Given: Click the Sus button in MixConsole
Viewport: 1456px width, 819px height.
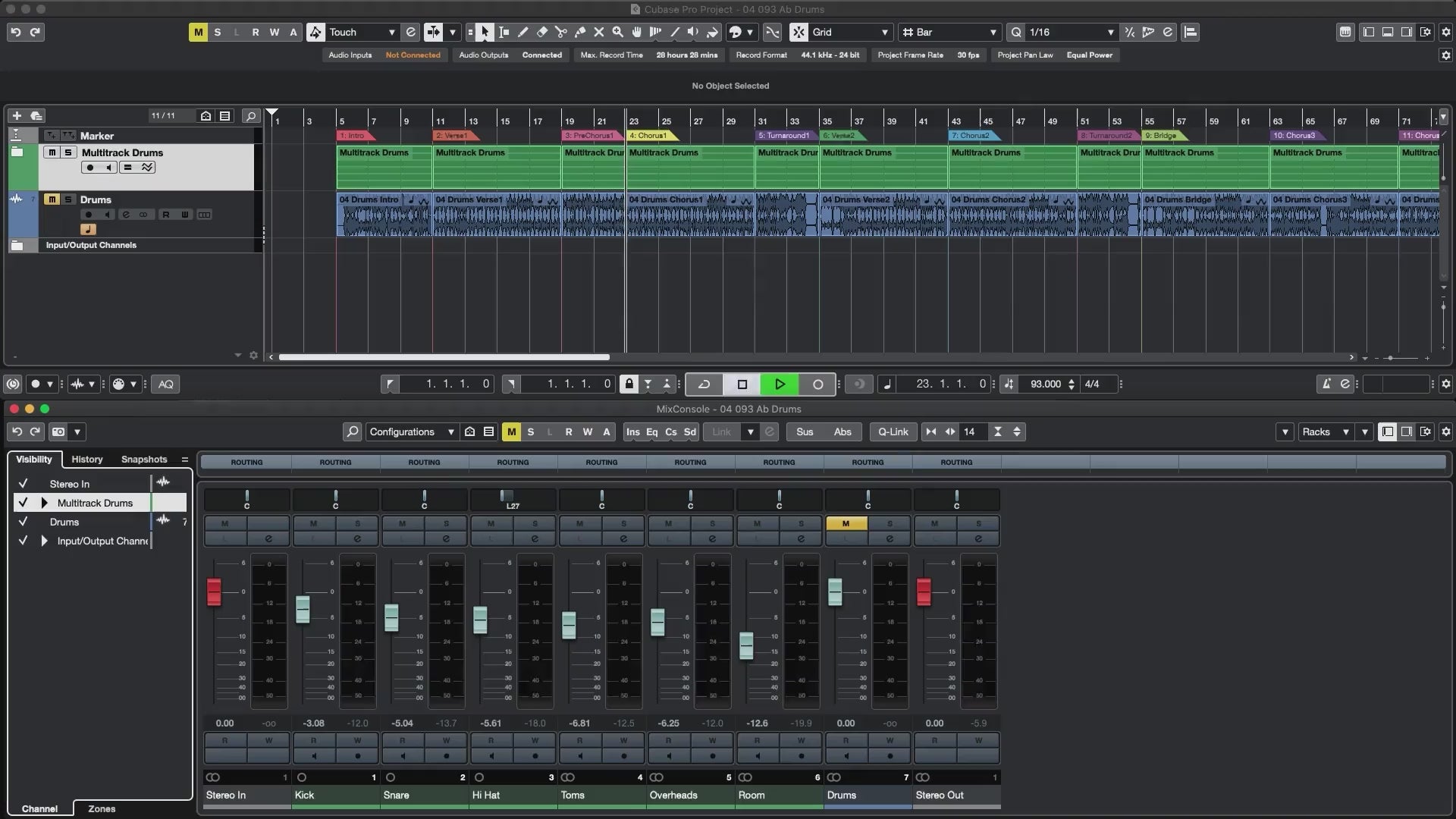Looking at the screenshot, I should 805,431.
